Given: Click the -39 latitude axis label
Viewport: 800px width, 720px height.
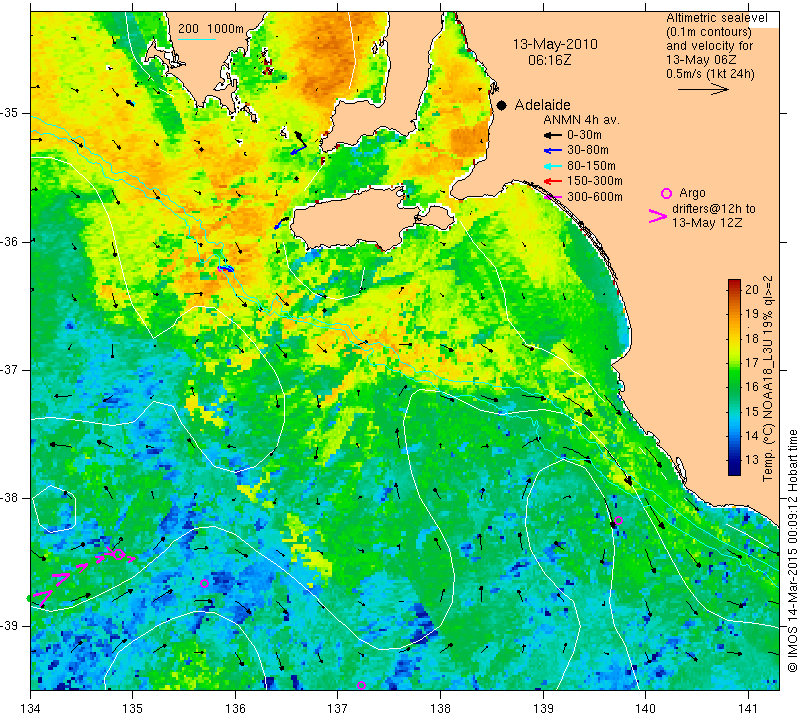Looking at the screenshot, I should pyautogui.click(x=10, y=626).
